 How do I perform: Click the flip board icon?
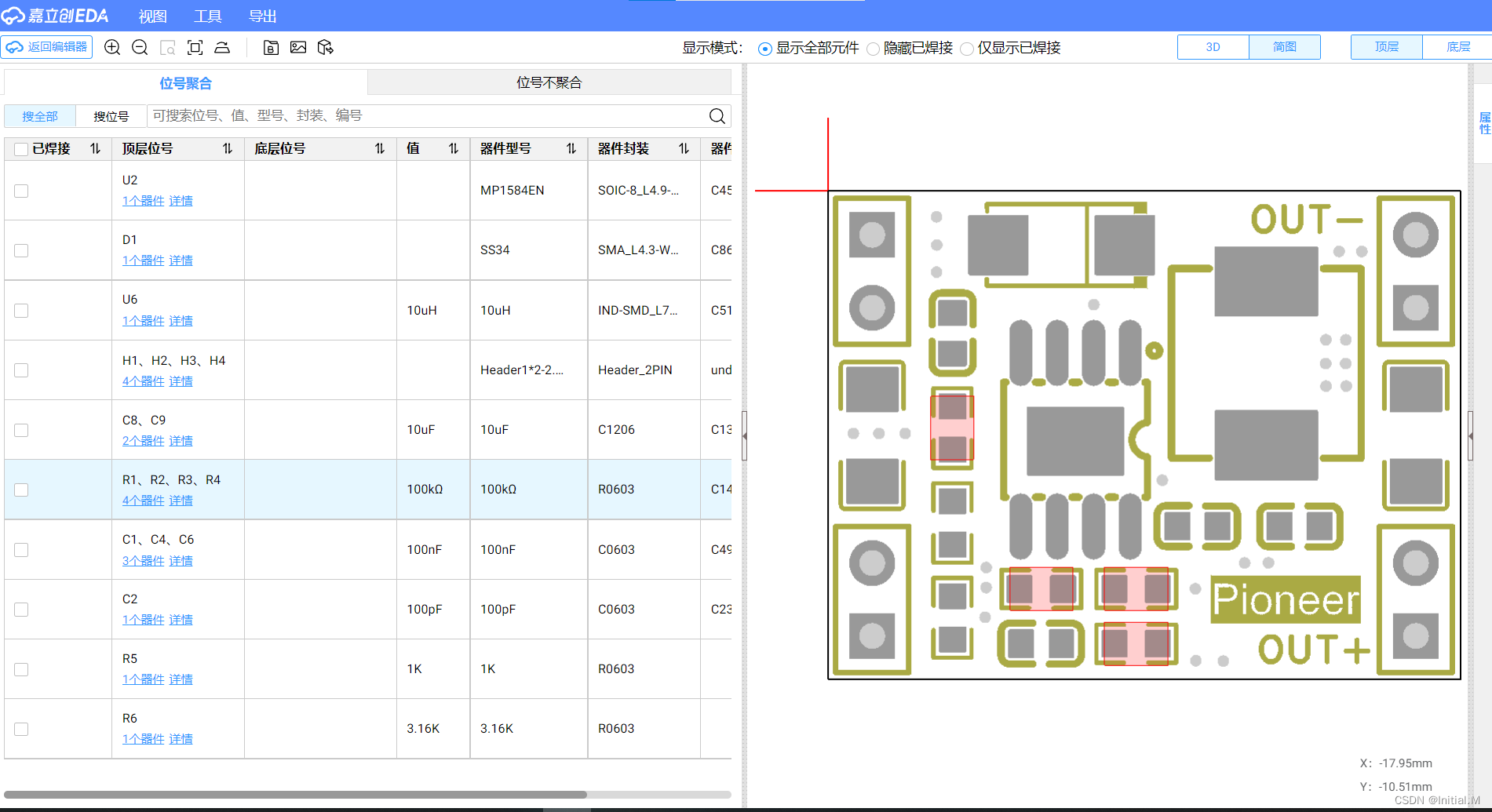222,47
